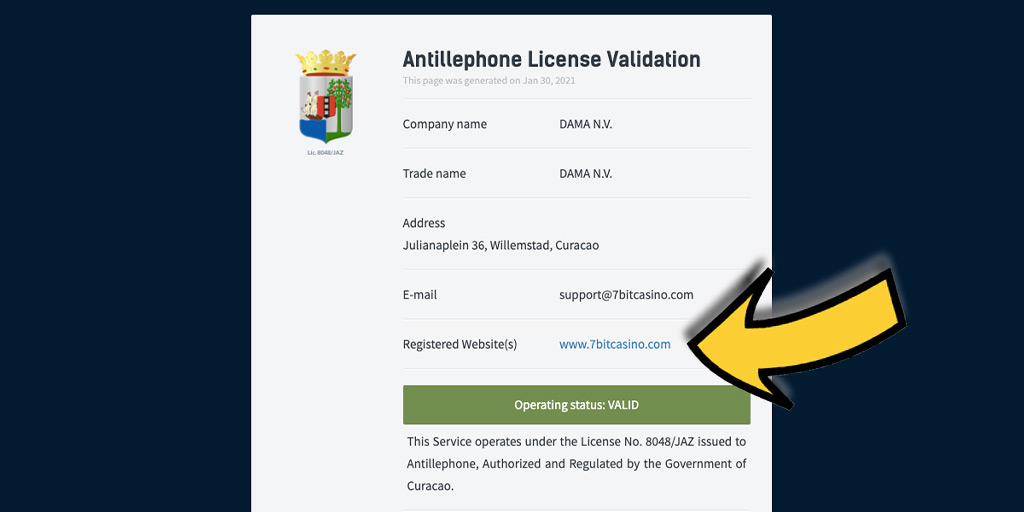This screenshot has height=512, width=1024.
Task: Click the E-mail label
Action: click(419, 295)
